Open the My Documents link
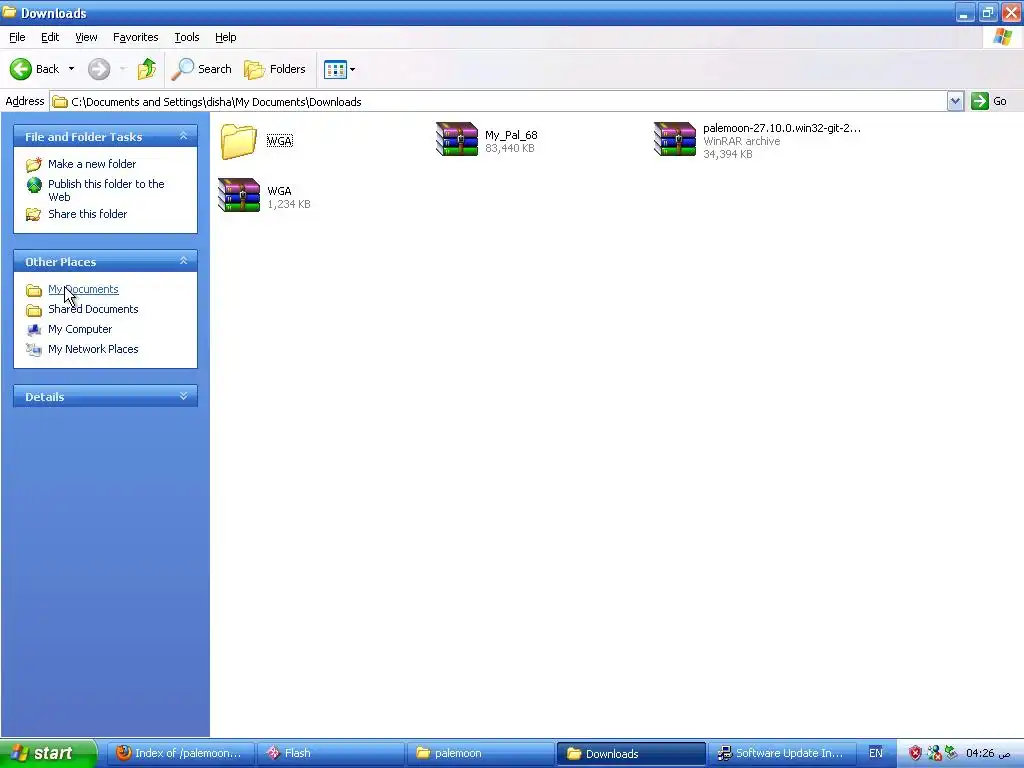 (83, 289)
